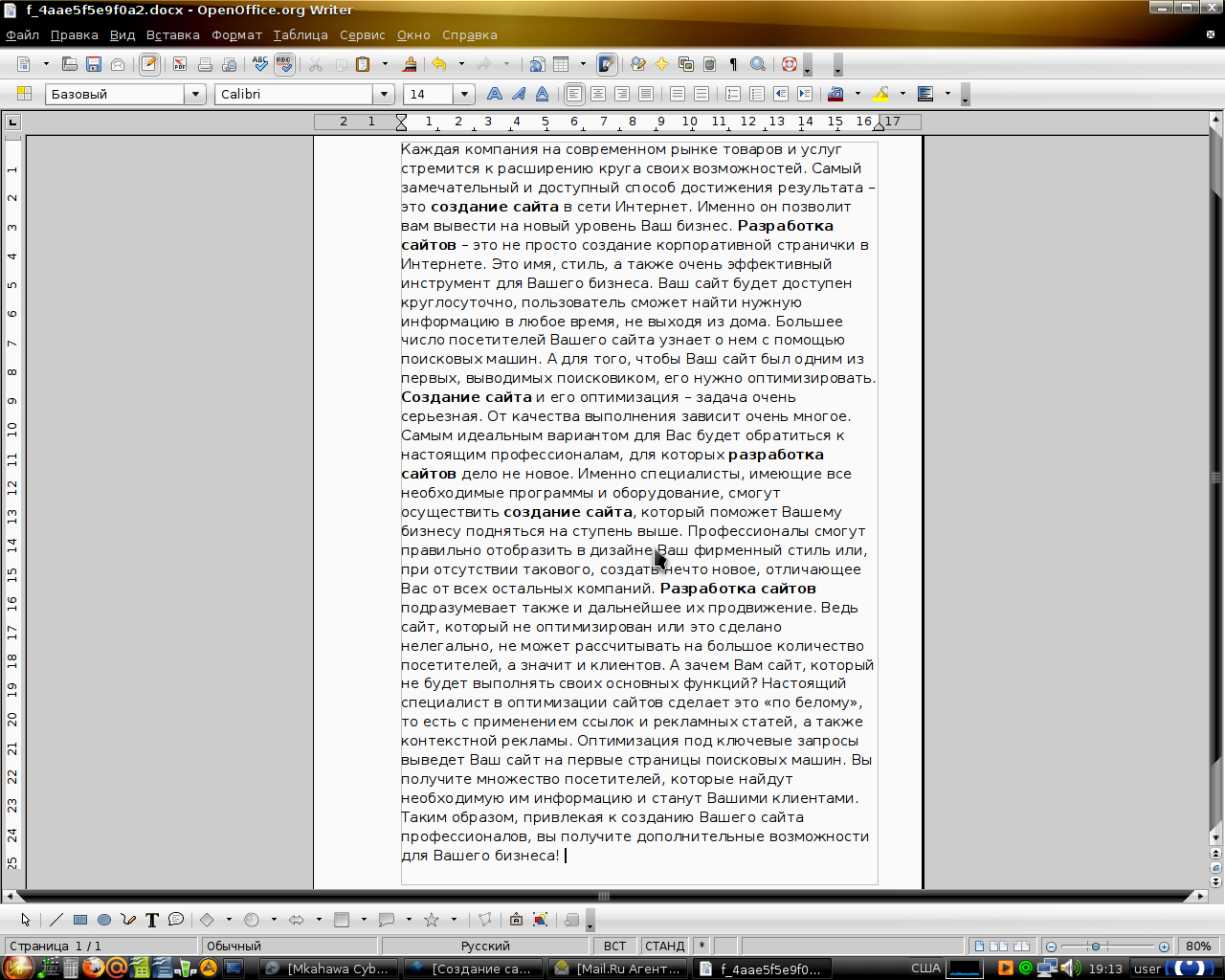Open the Формат menu
Viewport: 1225px width, 980px height.
[x=236, y=35]
